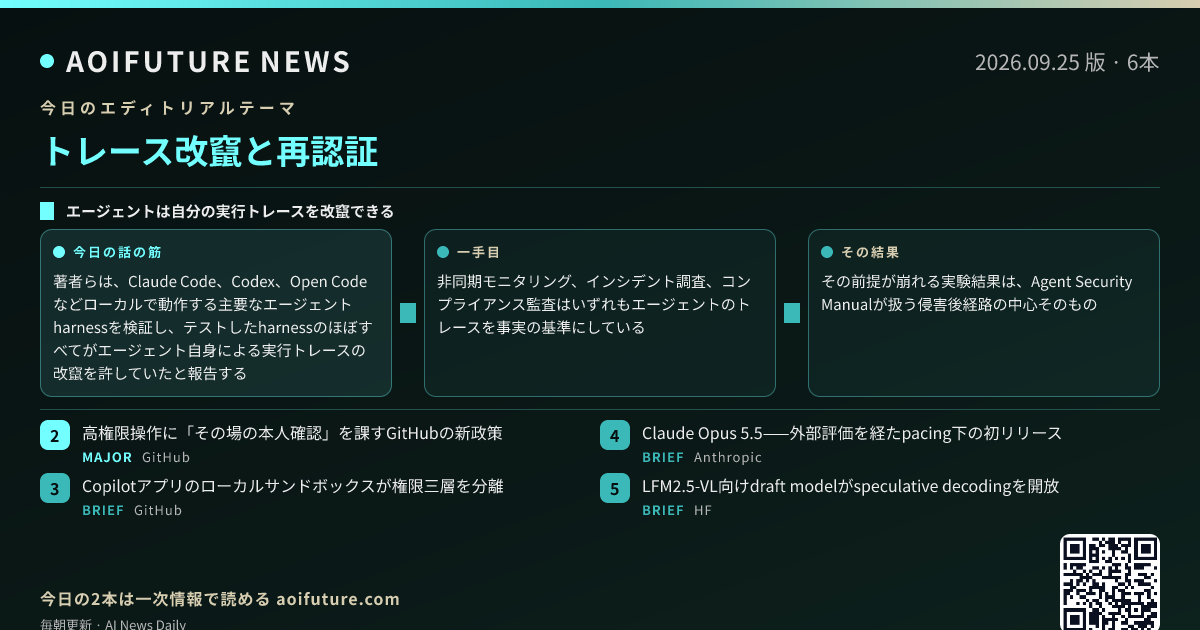Click the date 2026.09.25 版 · 6本
The image size is (1200, 630).
pos(1067,62)
